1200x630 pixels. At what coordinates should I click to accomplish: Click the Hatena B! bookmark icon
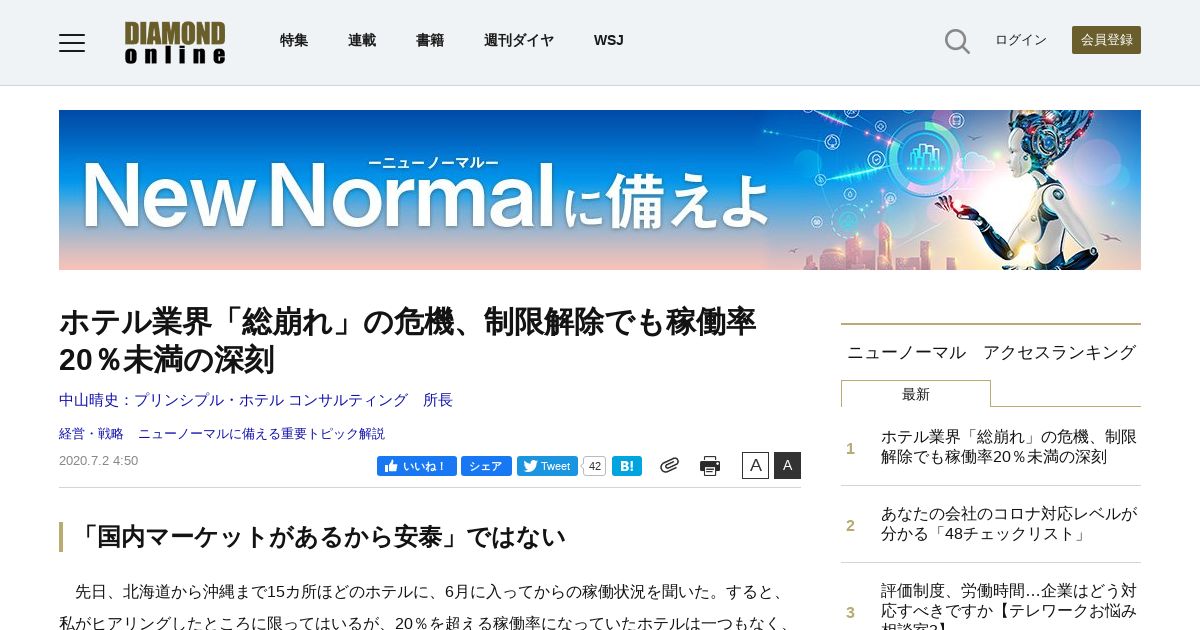coord(627,466)
